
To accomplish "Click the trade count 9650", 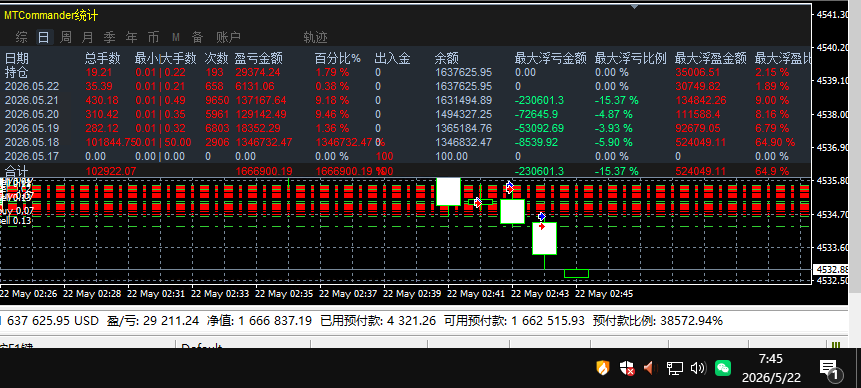I will point(216,100).
